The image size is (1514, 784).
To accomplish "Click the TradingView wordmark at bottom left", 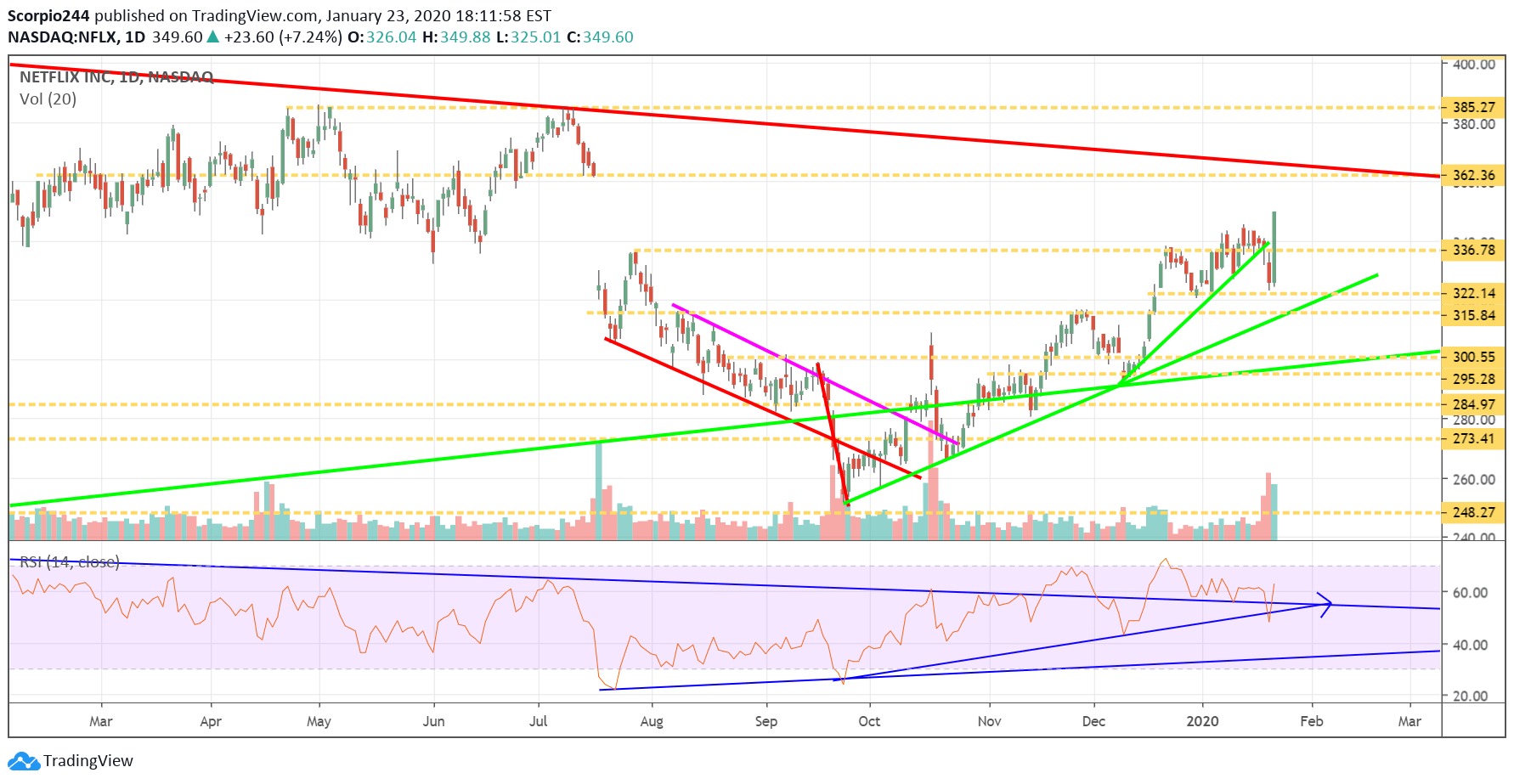I will pyautogui.click(x=88, y=761).
